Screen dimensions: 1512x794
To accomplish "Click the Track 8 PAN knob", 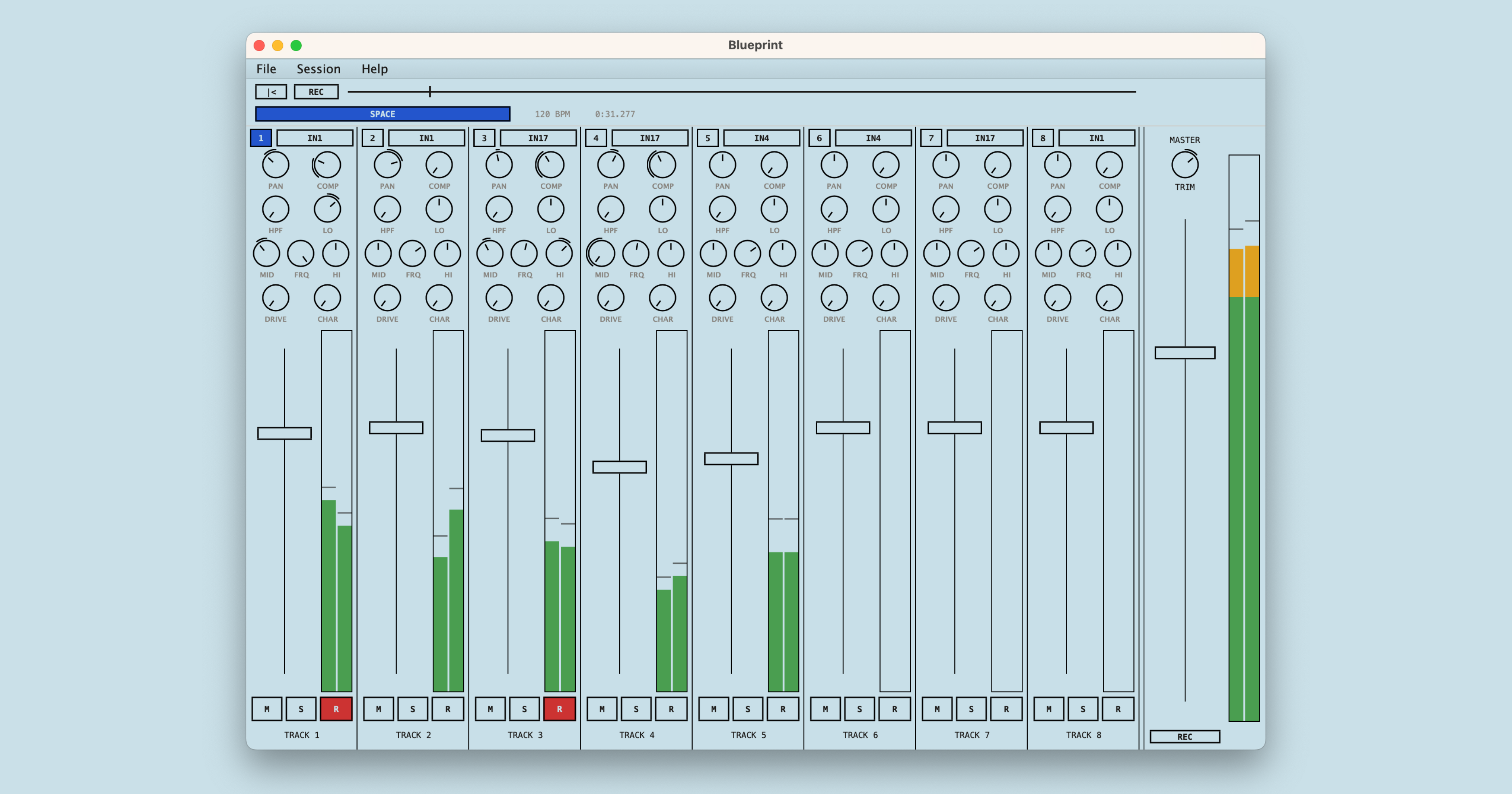I will (1057, 165).
